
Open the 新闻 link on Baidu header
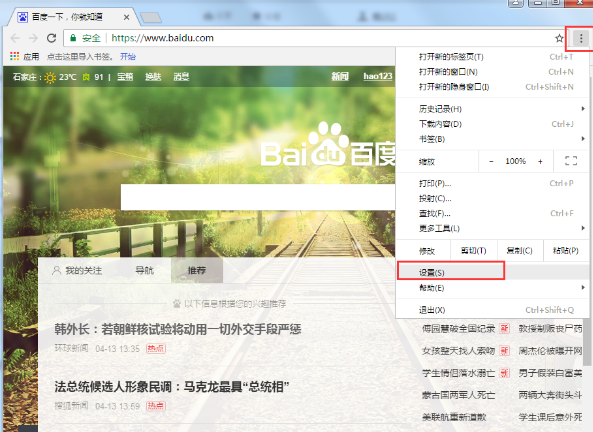coord(340,76)
